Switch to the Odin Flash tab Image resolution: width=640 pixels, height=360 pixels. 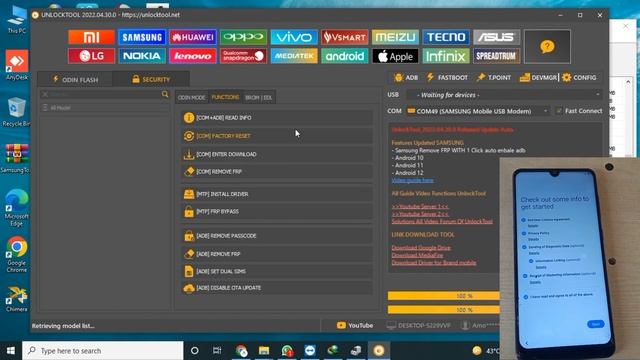75,80
